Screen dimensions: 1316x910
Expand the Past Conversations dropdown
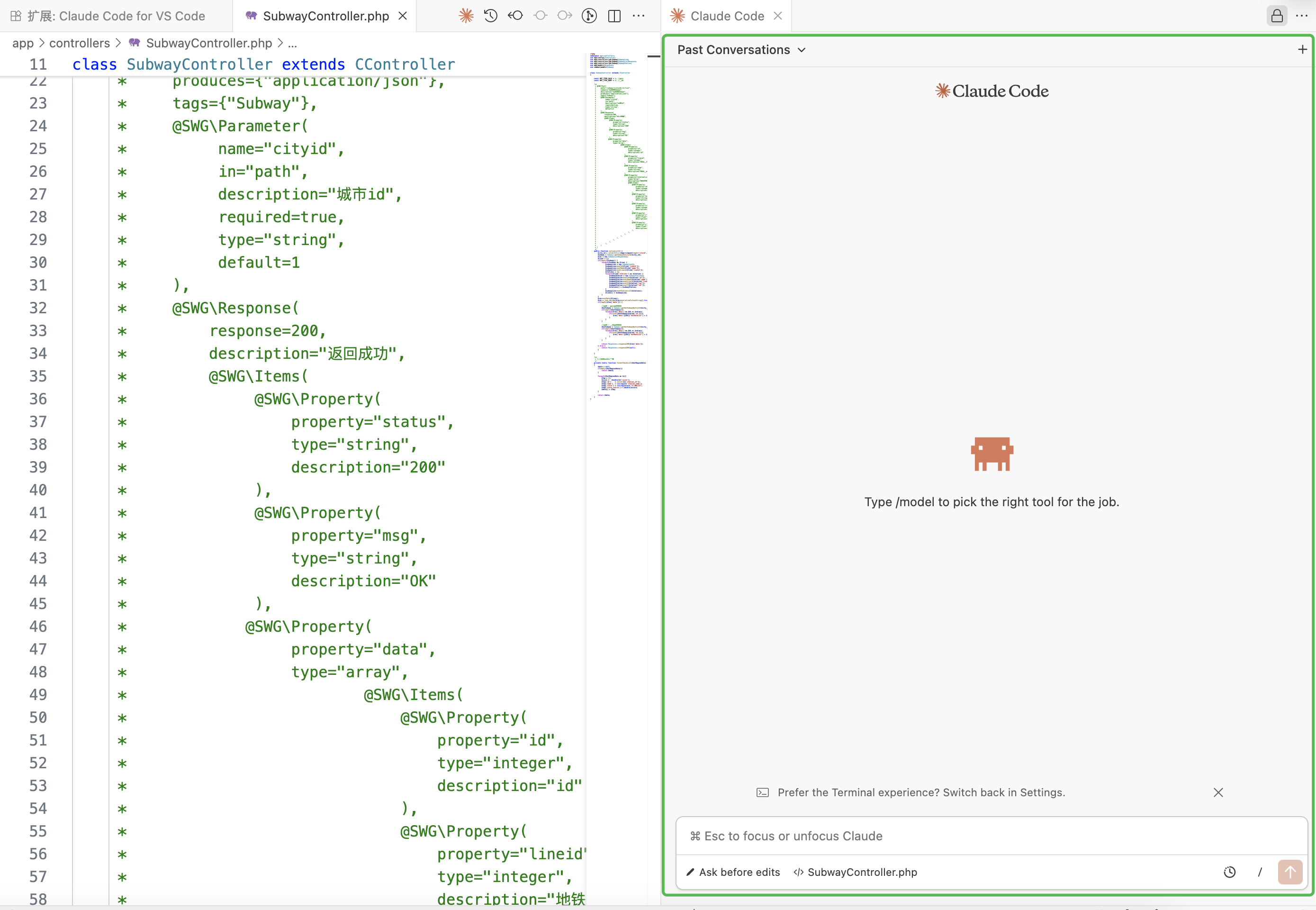pyautogui.click(x=741, y=50)
